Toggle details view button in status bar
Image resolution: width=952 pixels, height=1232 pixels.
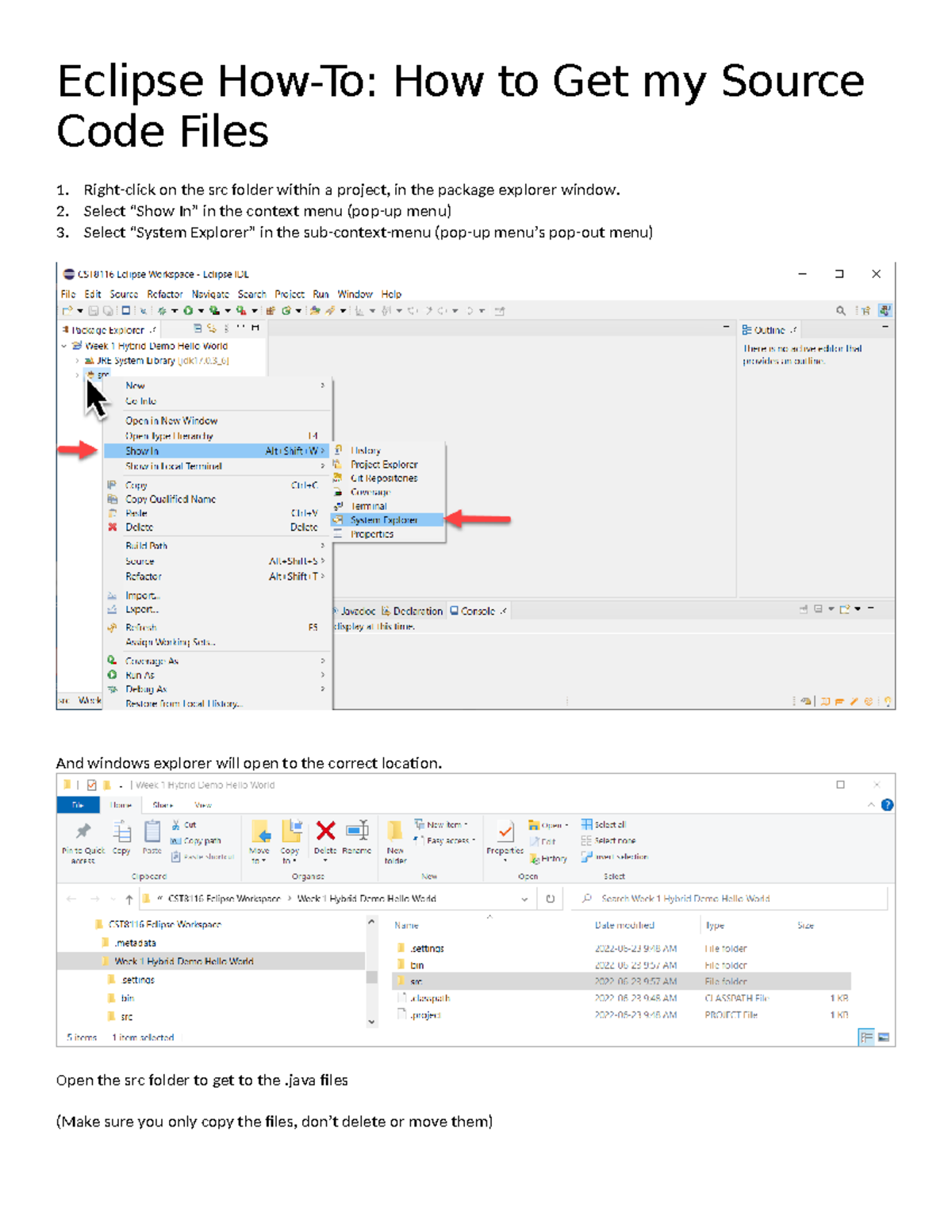[x=866, y=1037]
